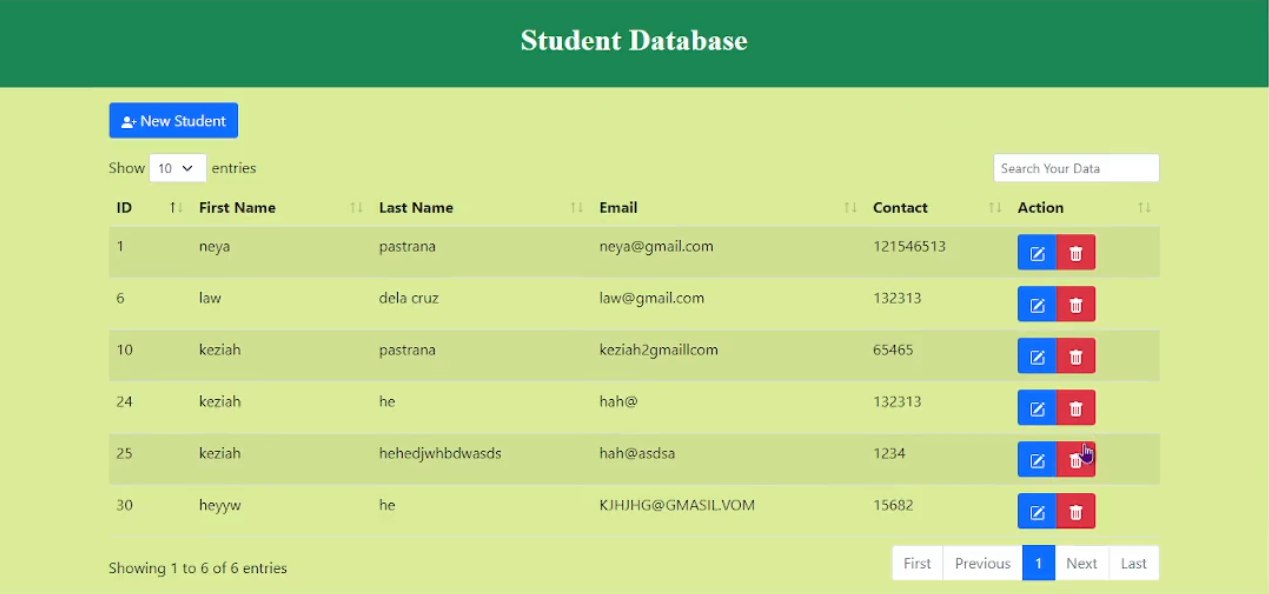Screen dimensions: 1269x594
Task: Open edit for student heyyw
Action: [x=1037, y=512]
